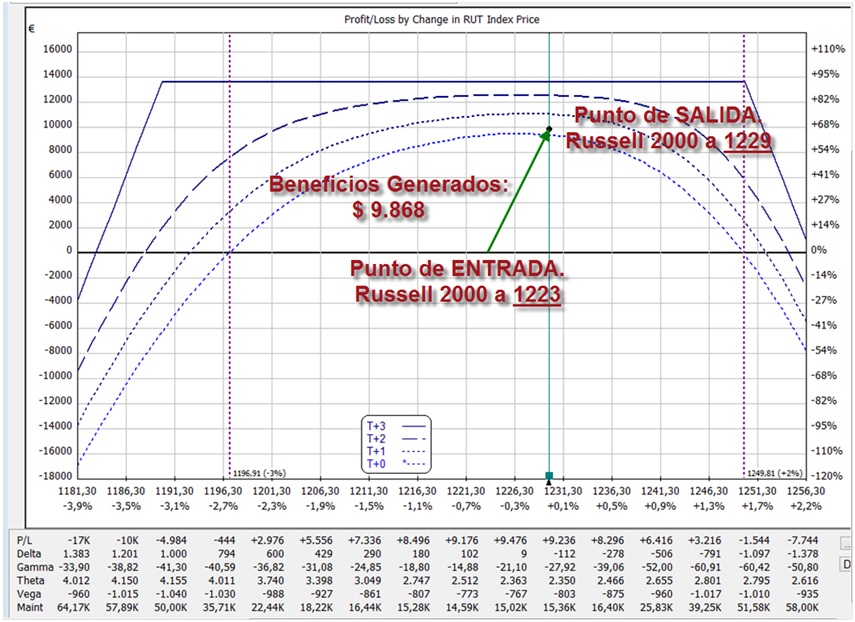Click the Theta value 4.155

tap(173, 580)
